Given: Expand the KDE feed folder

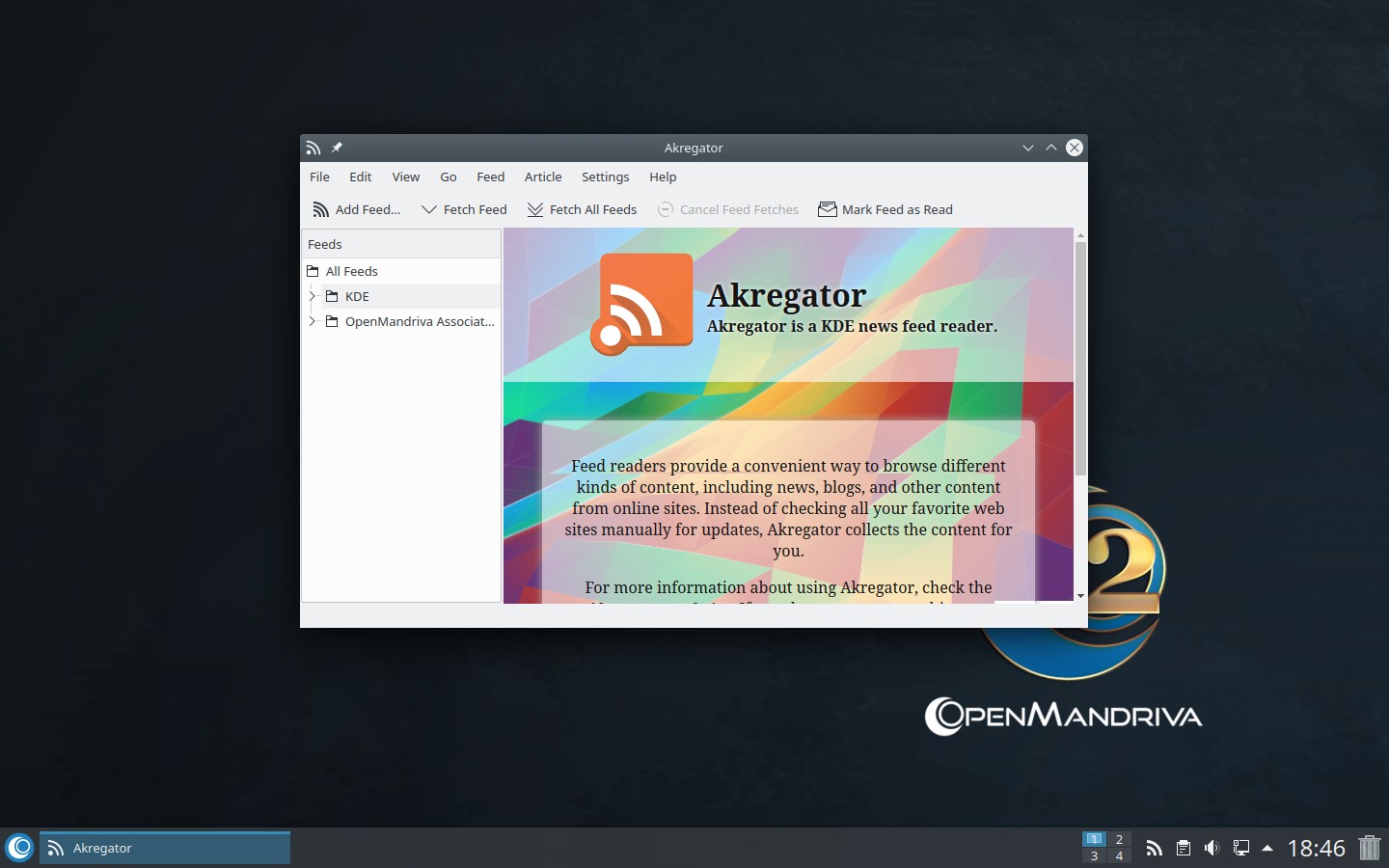Looking at the screenshot, I should (x=312, y=296).
